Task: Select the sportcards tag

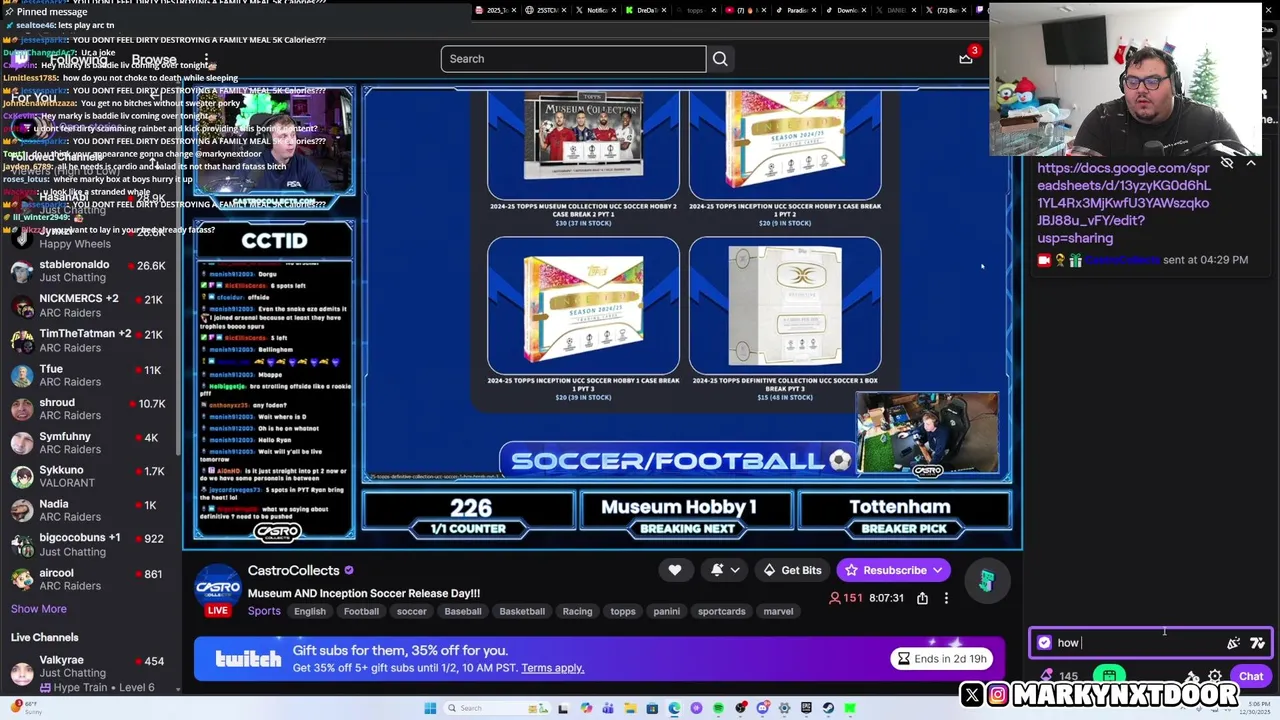Action: point(721,611)
